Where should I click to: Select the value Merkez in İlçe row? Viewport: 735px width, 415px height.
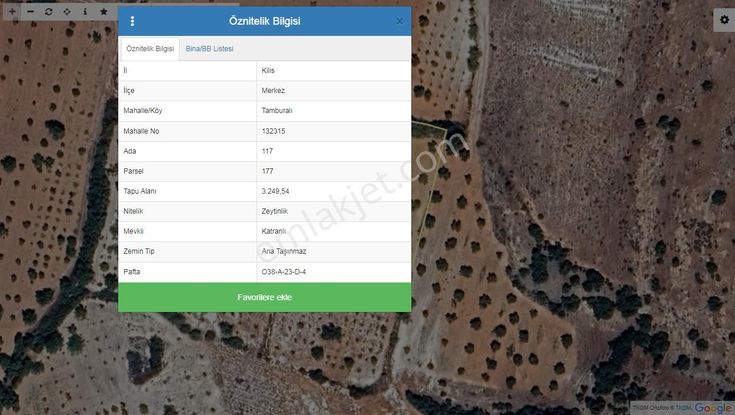coord(273,91)
